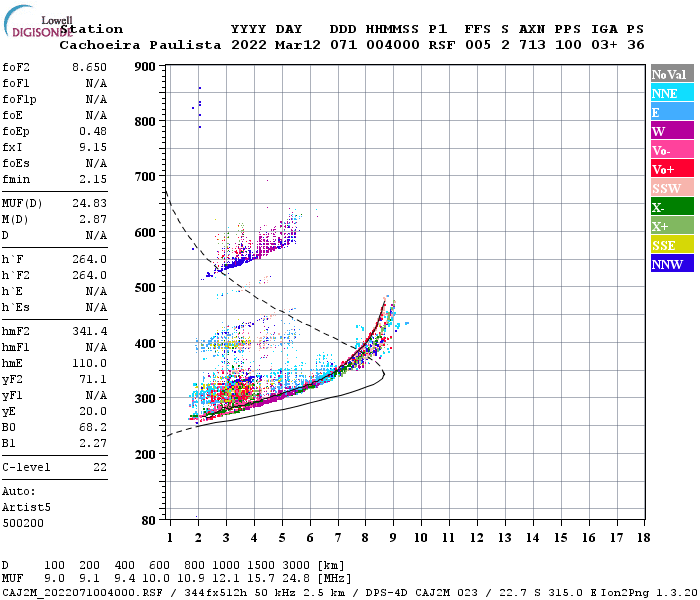Click the foF2 value 8.650
This screenshot has height=600, width=700.
pos(89,67)
